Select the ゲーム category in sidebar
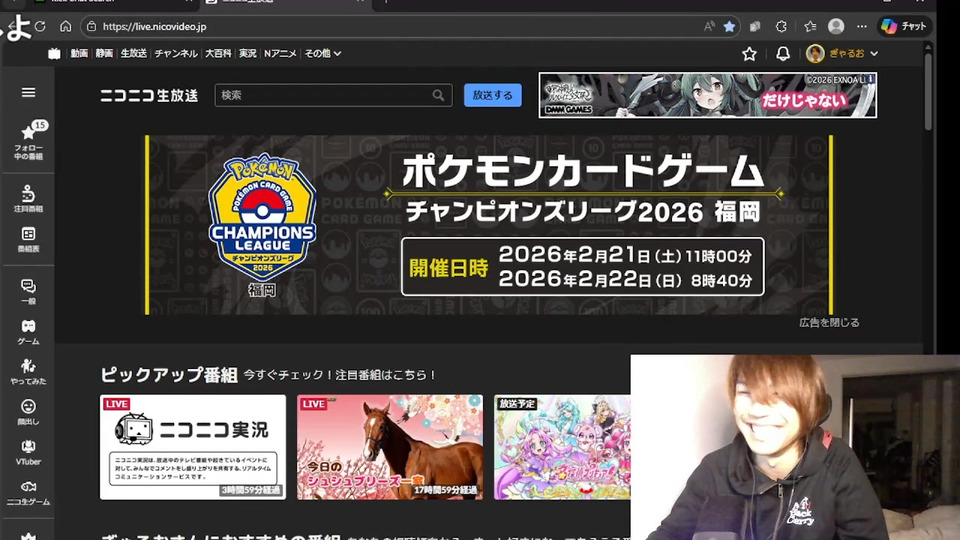The image size is (960, 540). tap(28, 332)
